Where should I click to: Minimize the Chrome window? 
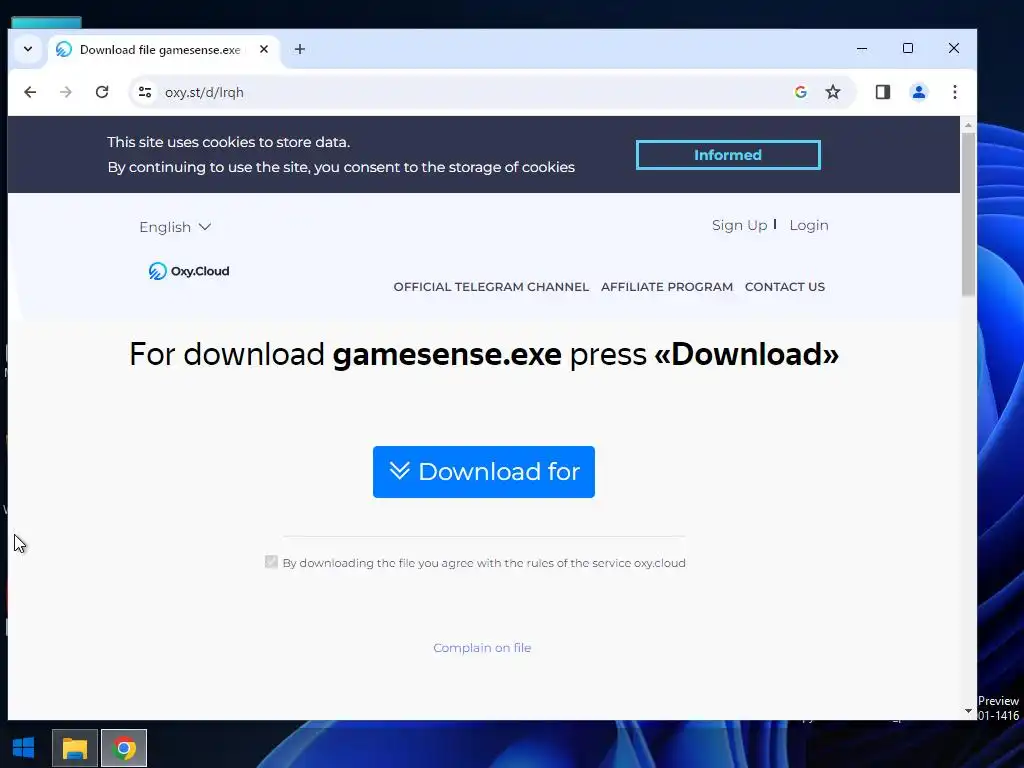(862, 48)
